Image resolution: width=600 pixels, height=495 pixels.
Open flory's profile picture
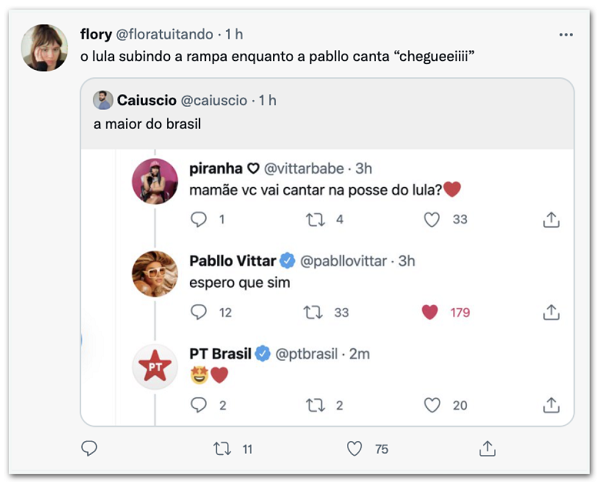tap(48, 47)
